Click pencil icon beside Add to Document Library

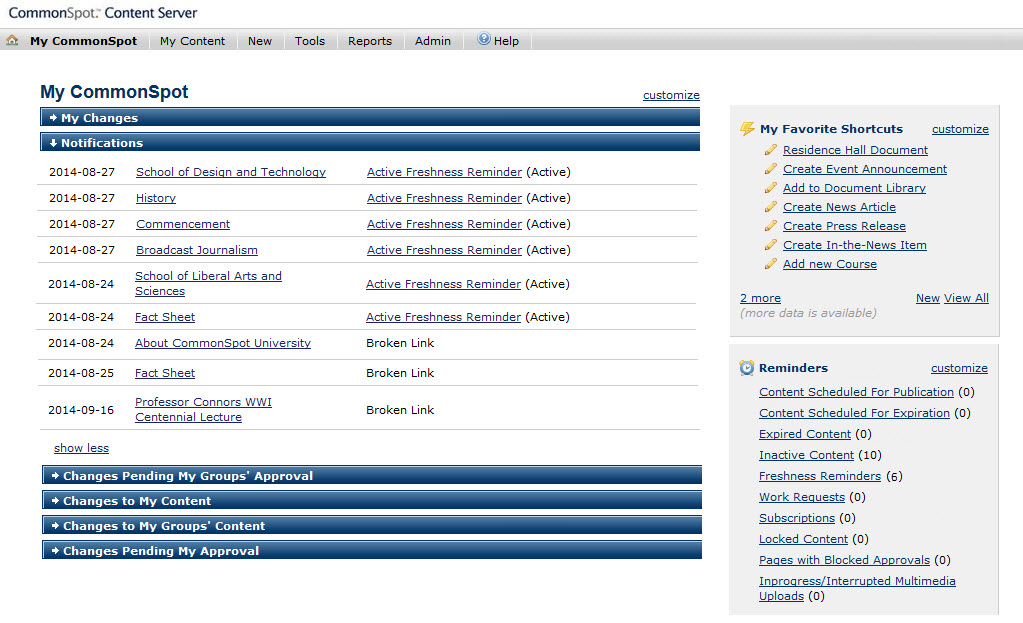[x=771, y=188]
